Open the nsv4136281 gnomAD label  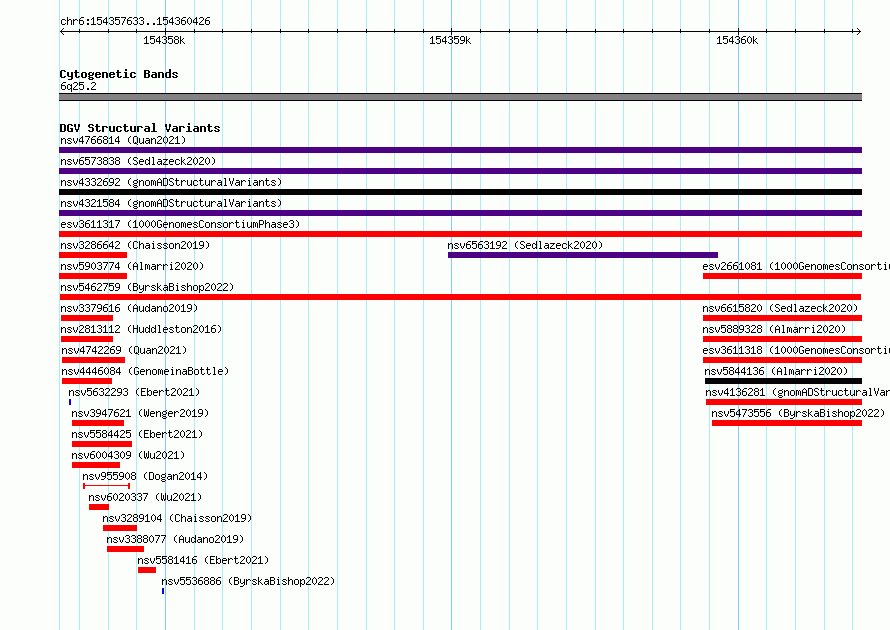click(x=797, y=392)
